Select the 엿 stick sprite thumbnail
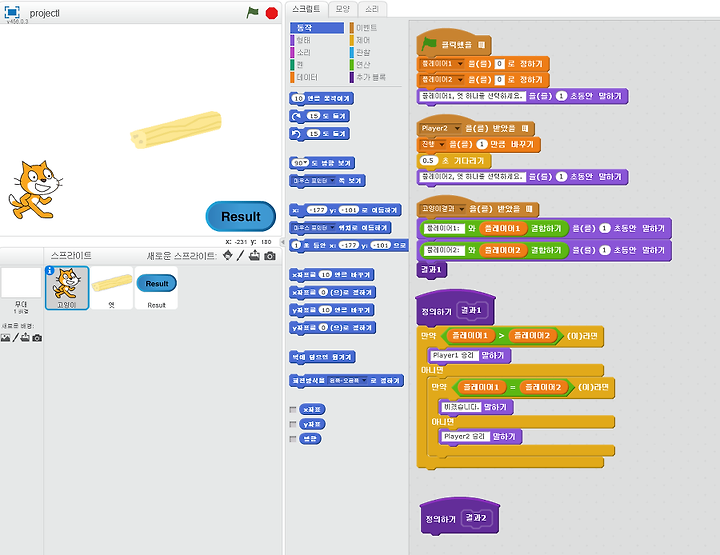 tap(112, 288)
